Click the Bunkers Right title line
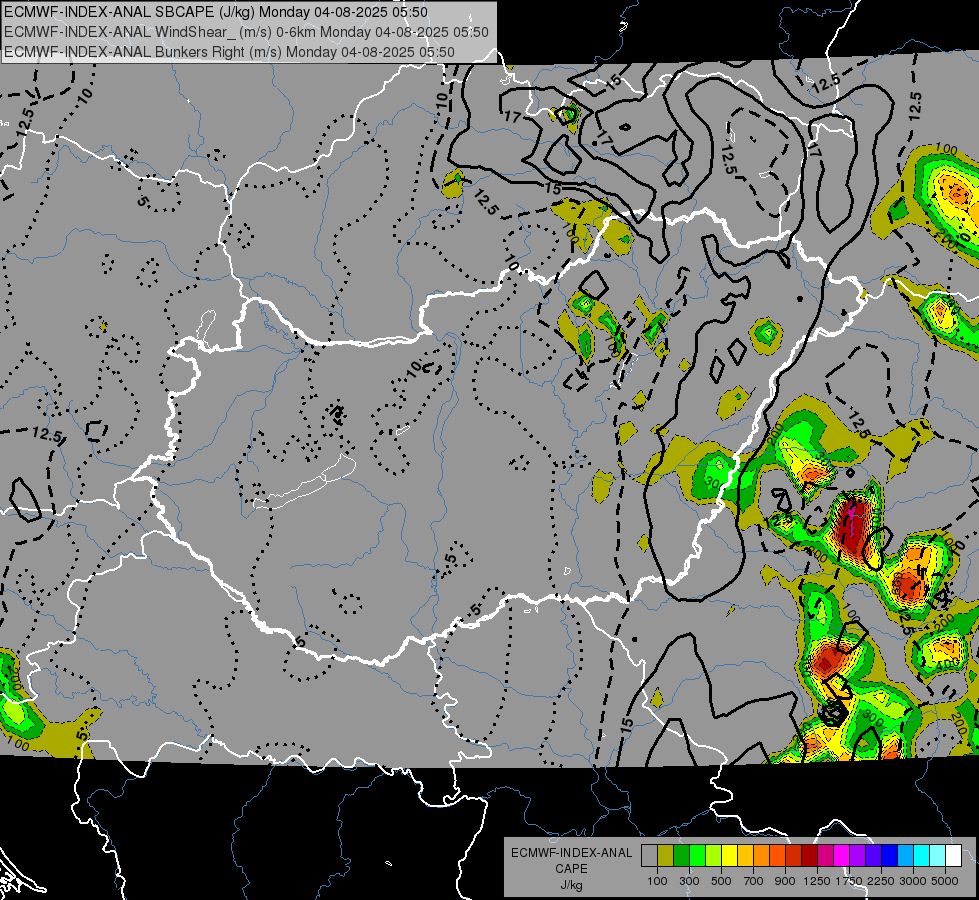979x900 pixels. (230, 52)
